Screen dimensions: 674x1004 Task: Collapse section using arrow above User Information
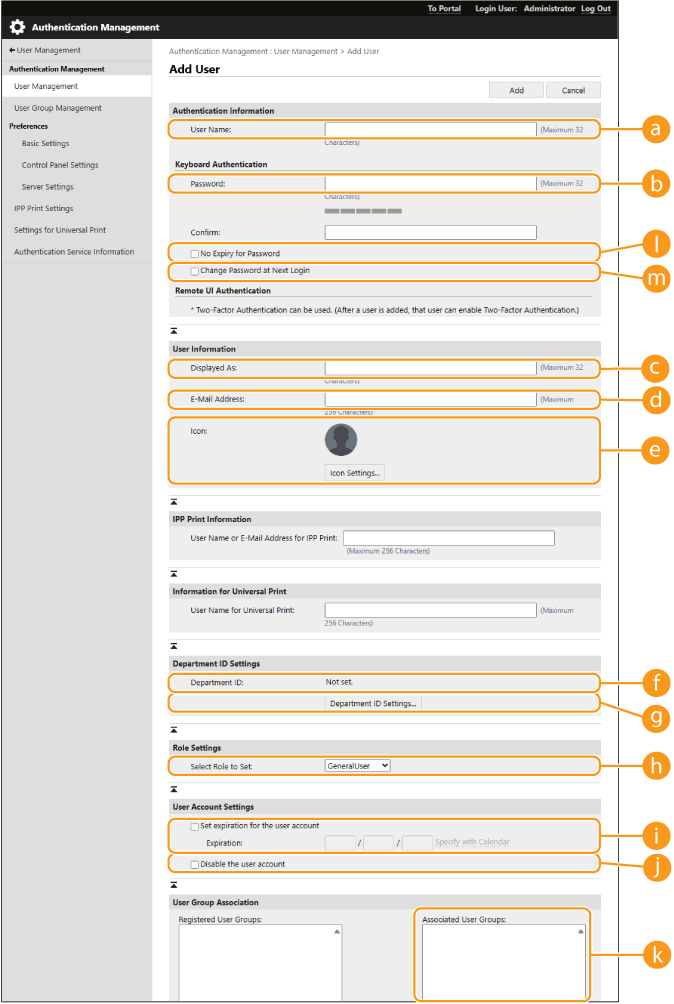click(174, 329)
